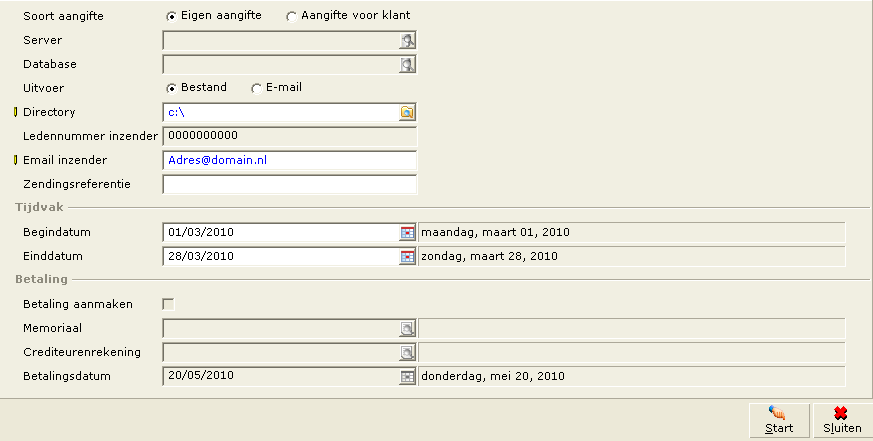Browse for a folder in Directory field
This screenshot has width=873, height=441.
[x=408, y=112]
